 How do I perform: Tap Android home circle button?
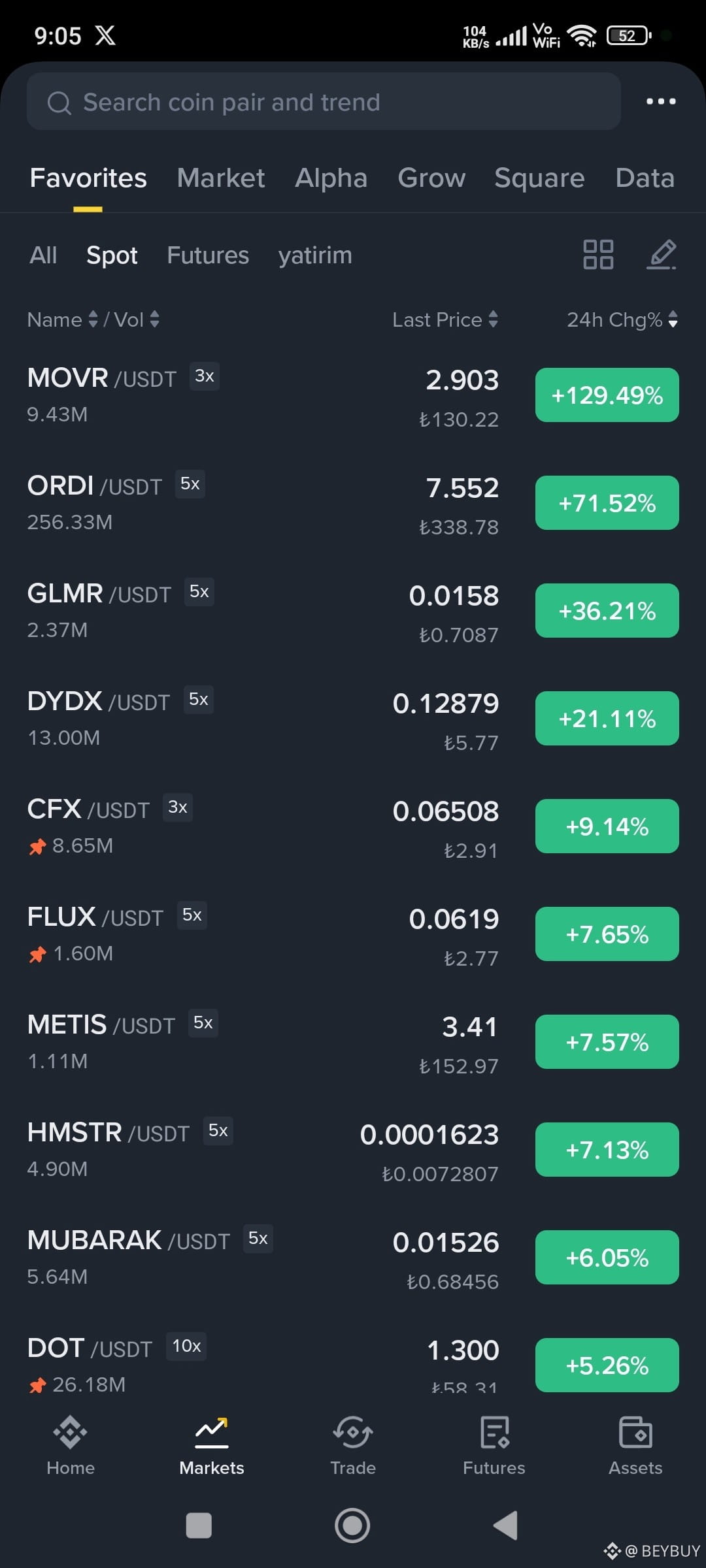[x=352, y=1526]
